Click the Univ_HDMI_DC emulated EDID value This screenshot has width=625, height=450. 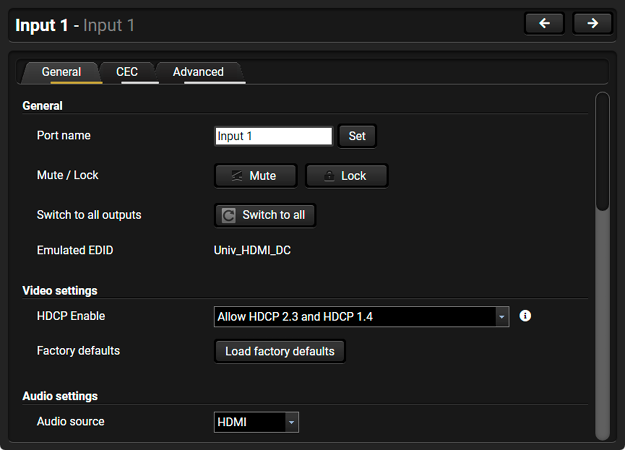(x=253, y=250)
